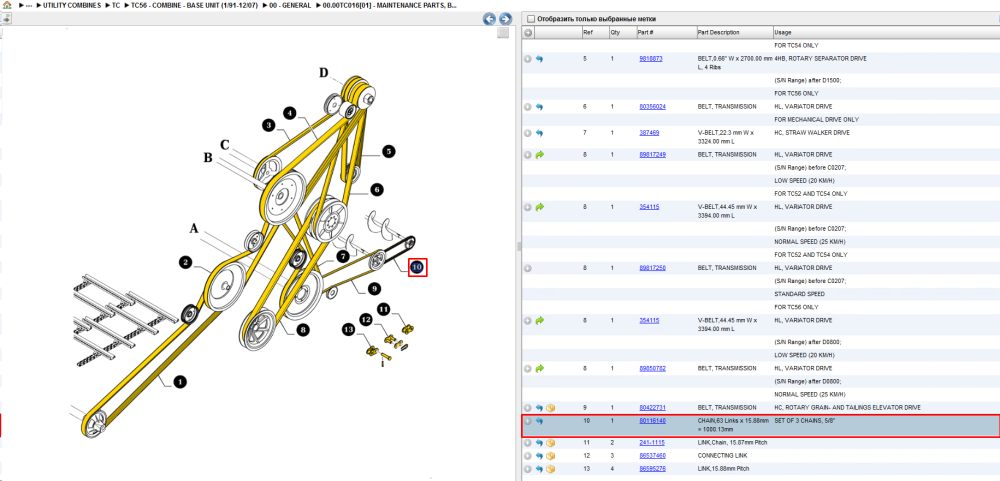
Task: Open the '...' breadcrumb item
Action: (x=28, y=5)
